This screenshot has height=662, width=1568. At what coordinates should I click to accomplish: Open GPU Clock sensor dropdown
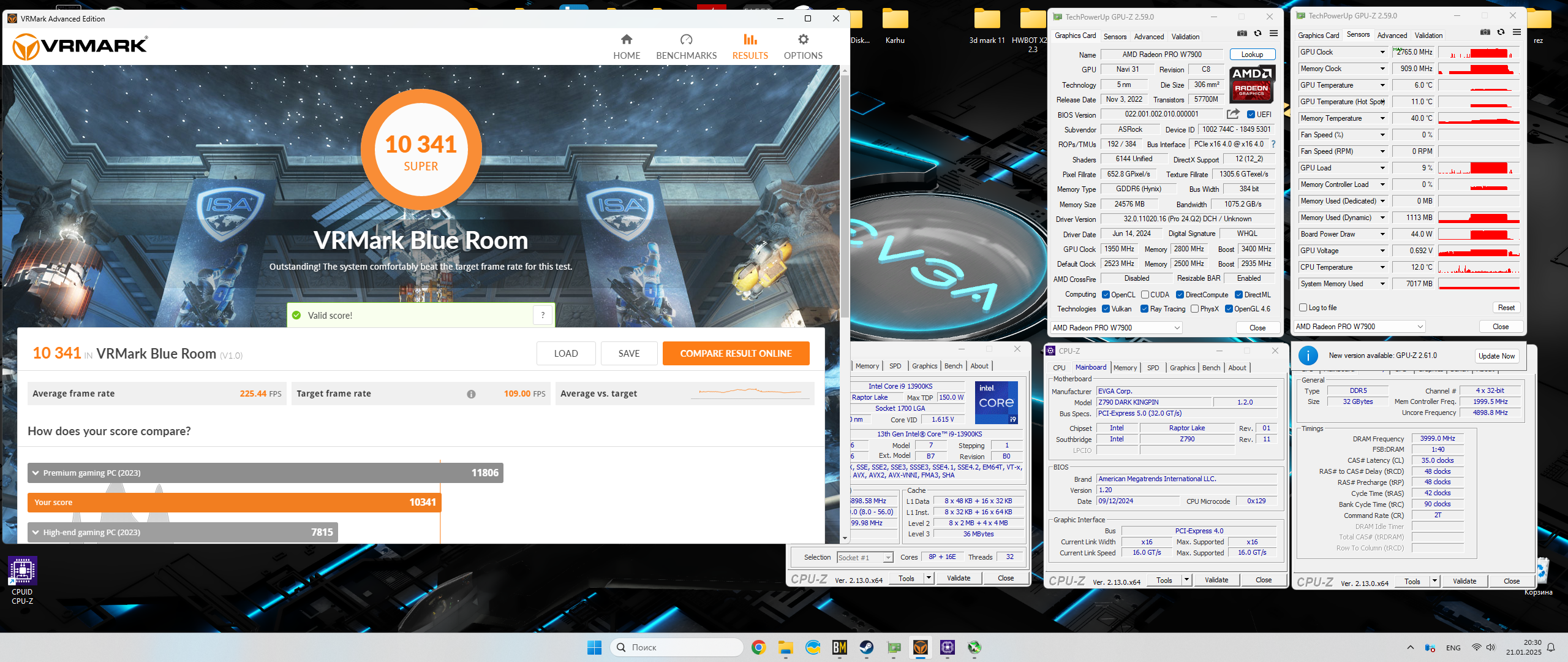pos(1382,52)
